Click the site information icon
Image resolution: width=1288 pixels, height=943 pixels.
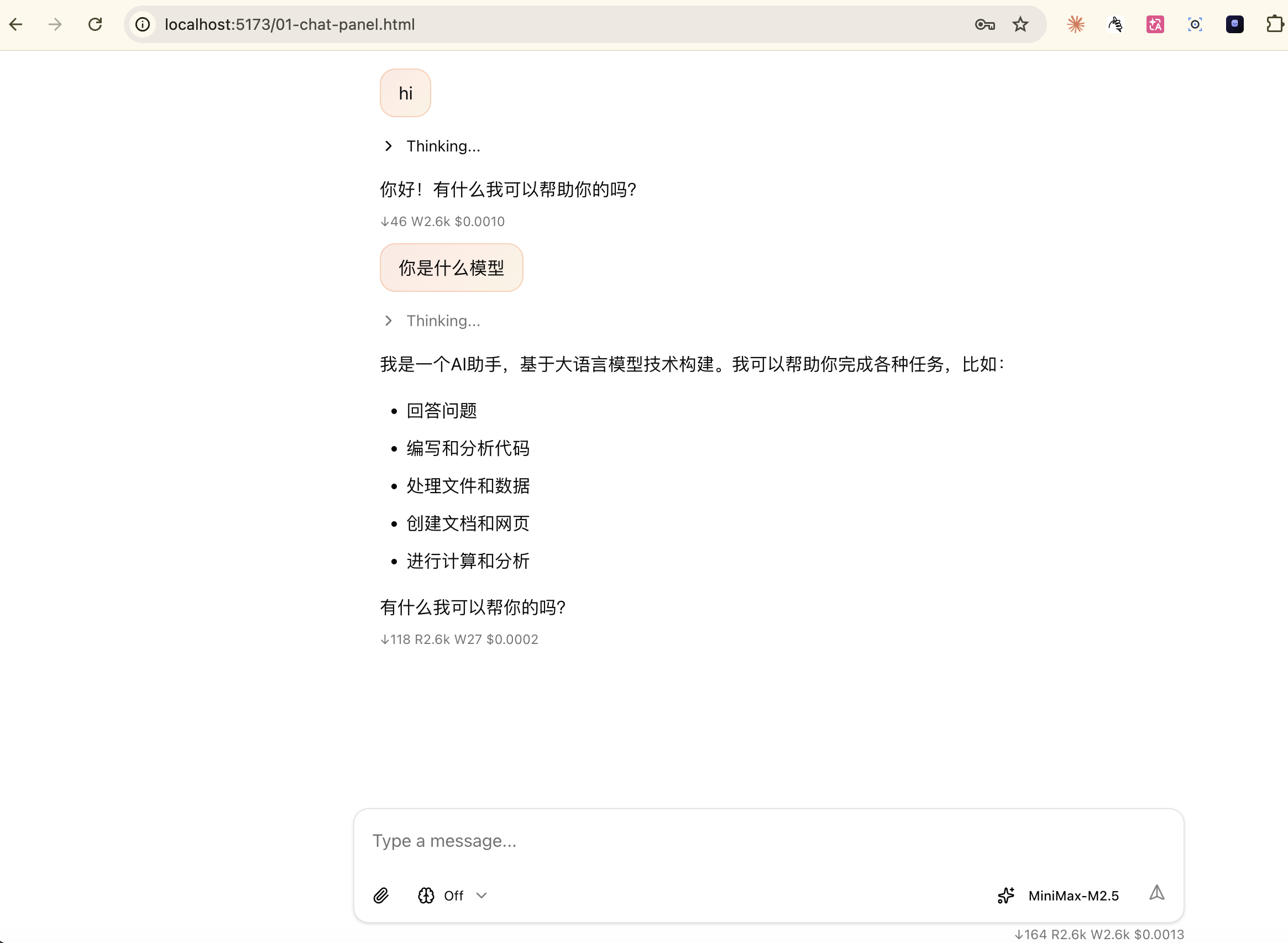pyautogui.click(x=143, y=24)
